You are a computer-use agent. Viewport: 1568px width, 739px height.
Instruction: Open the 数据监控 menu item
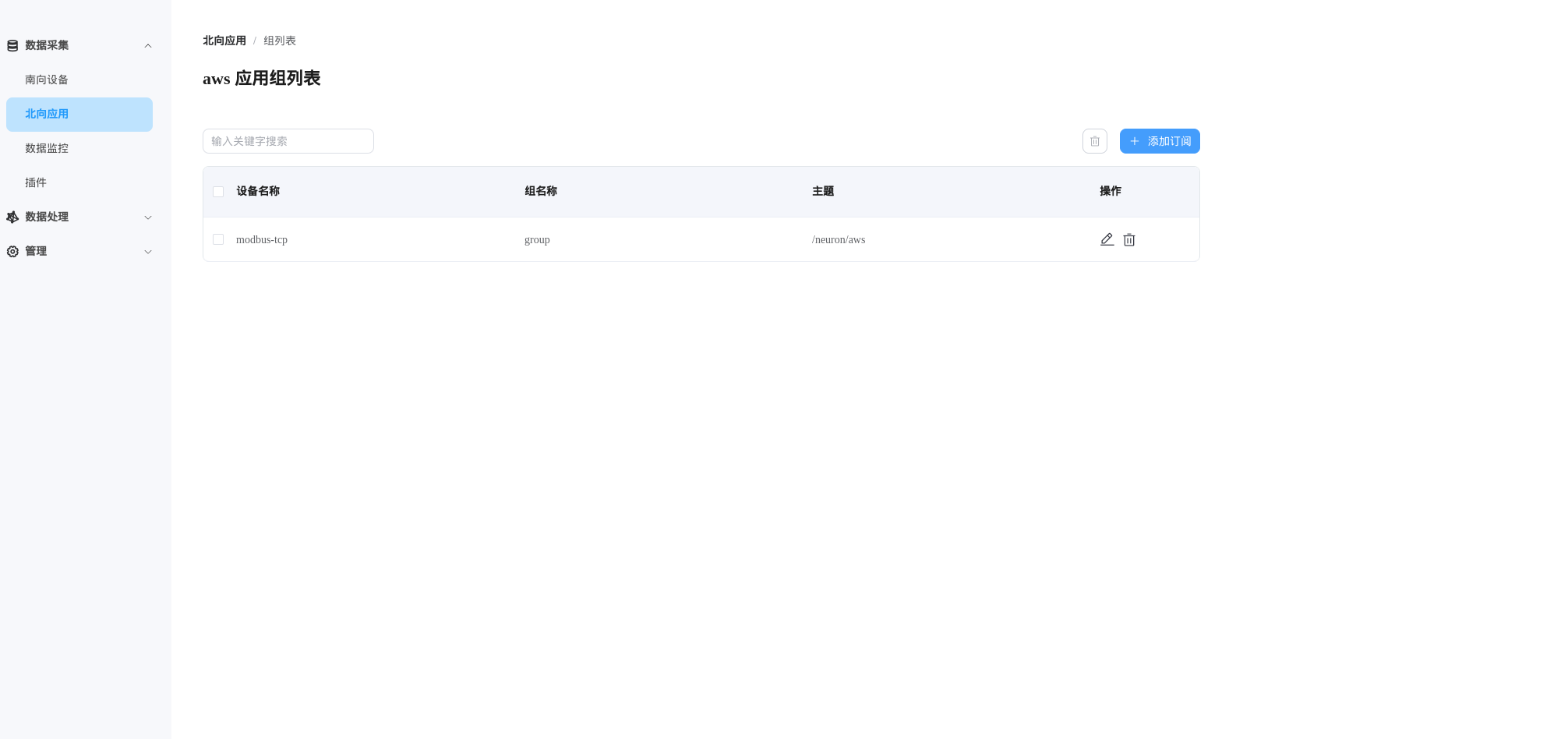tap(46, 148)
